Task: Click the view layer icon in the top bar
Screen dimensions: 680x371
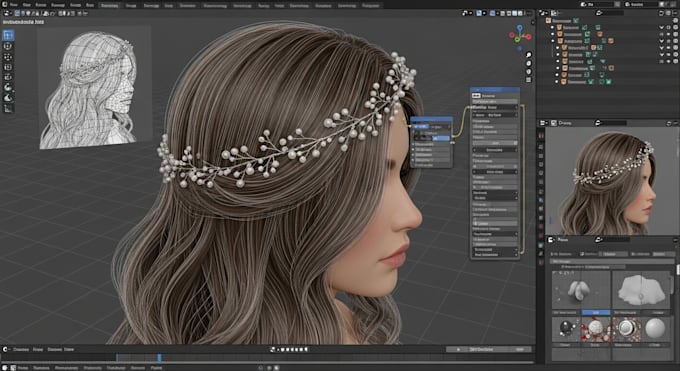Action: (628, 4)
